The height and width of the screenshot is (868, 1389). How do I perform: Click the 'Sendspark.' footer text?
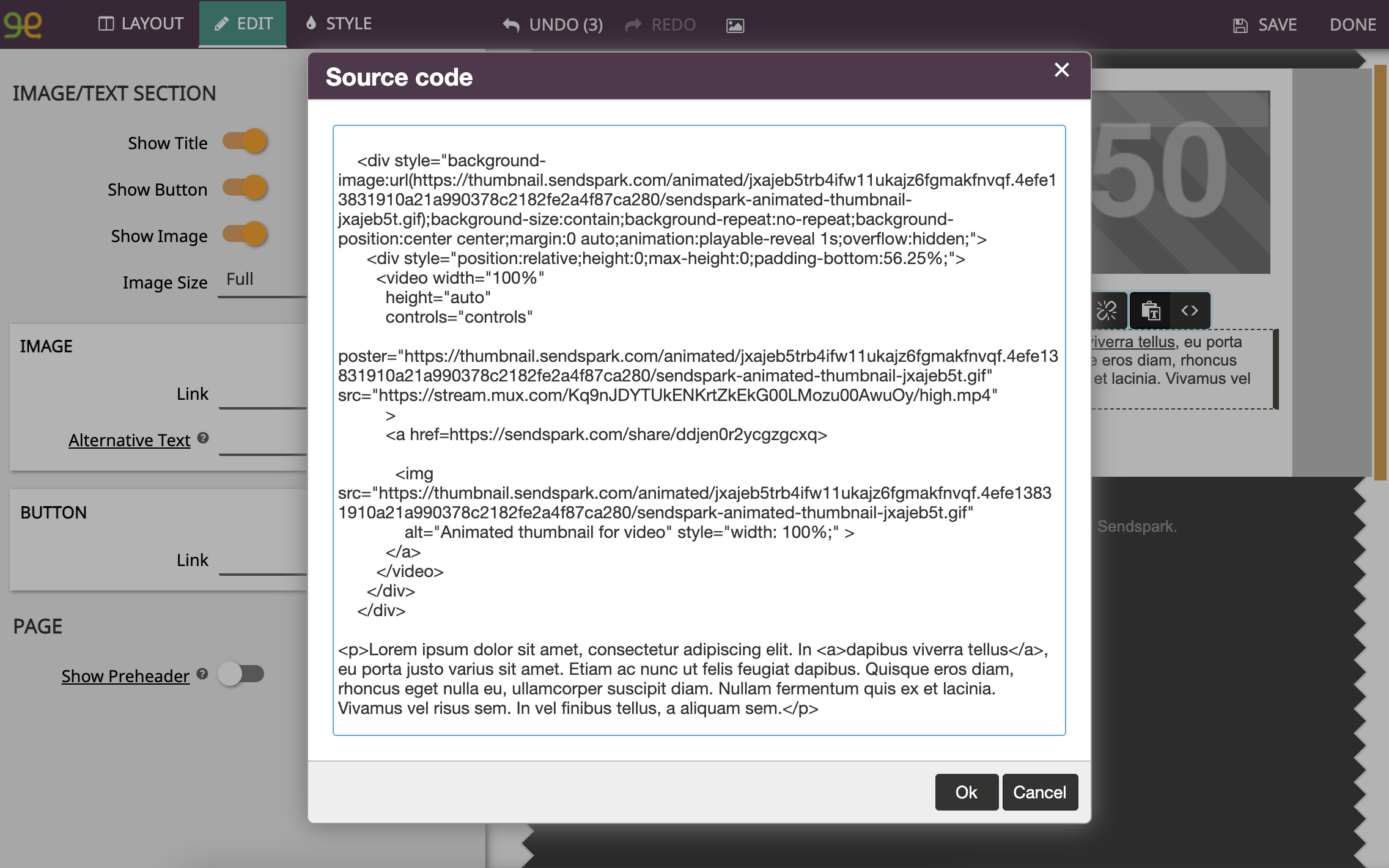coord(1137,526)
